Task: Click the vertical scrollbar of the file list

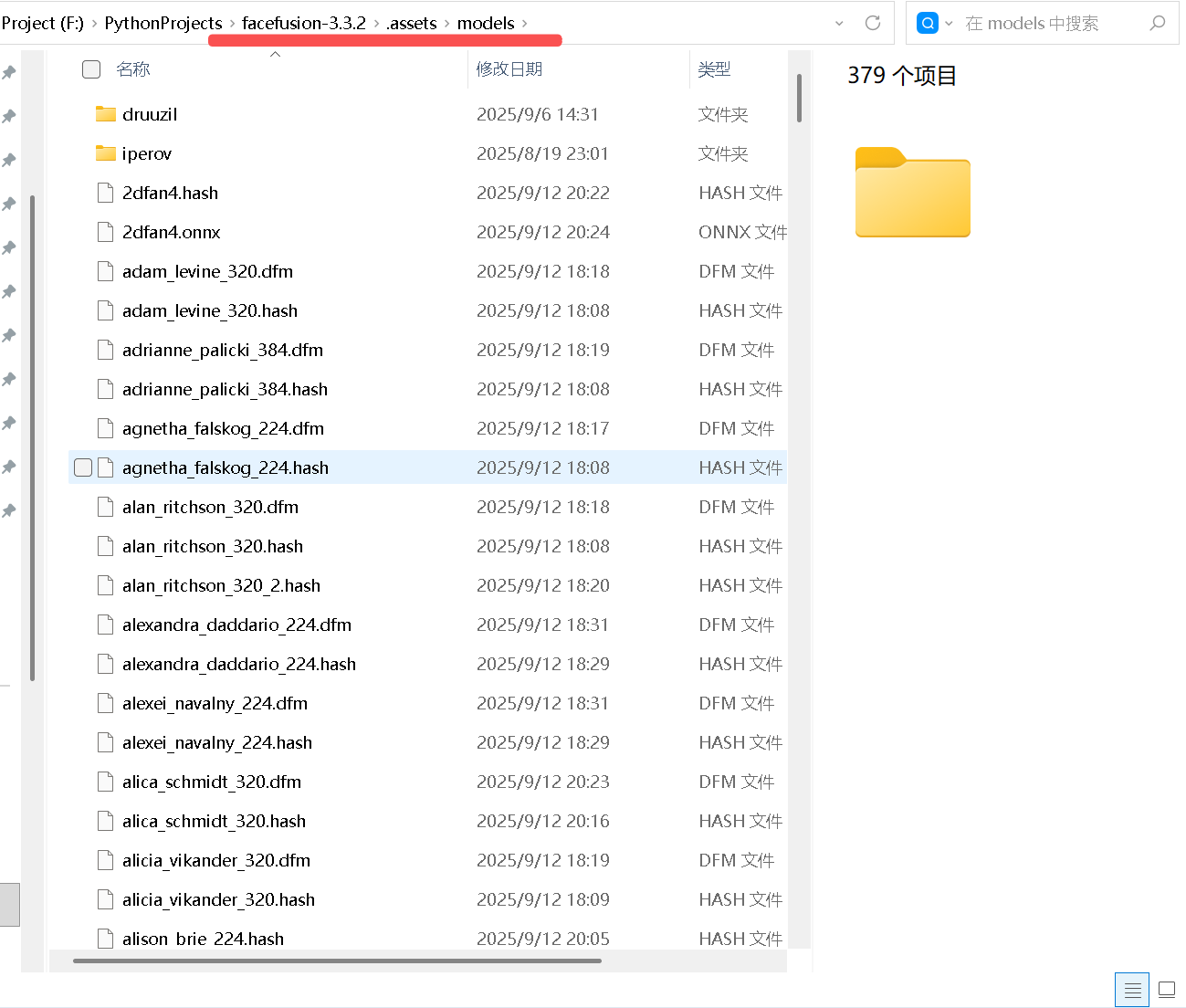Action: [799, 98]
